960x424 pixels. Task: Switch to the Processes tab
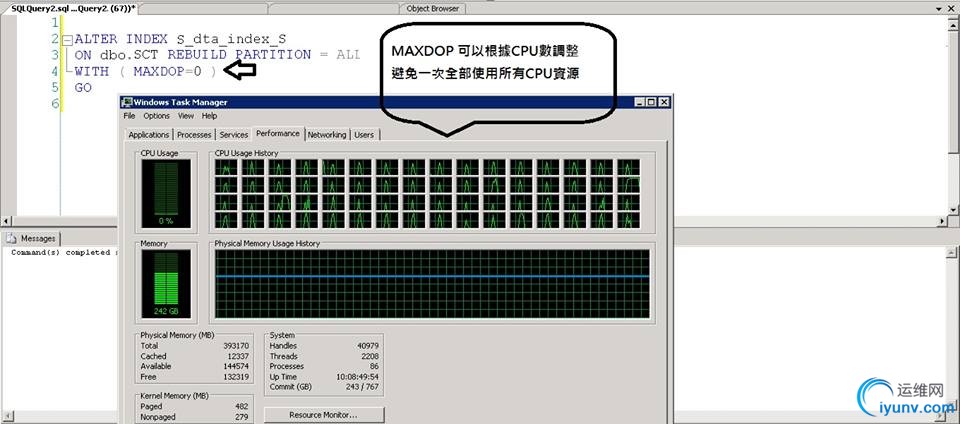point(194,135)
